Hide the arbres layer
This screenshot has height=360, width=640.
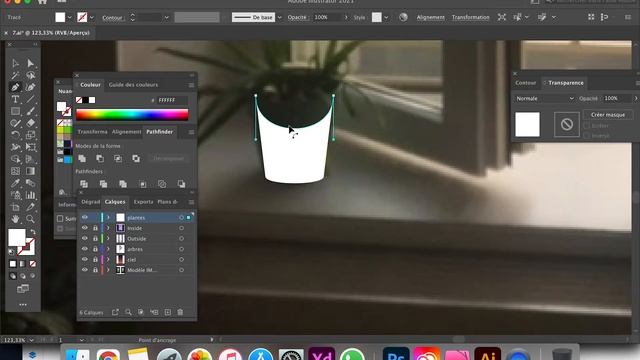coord(84,249)
